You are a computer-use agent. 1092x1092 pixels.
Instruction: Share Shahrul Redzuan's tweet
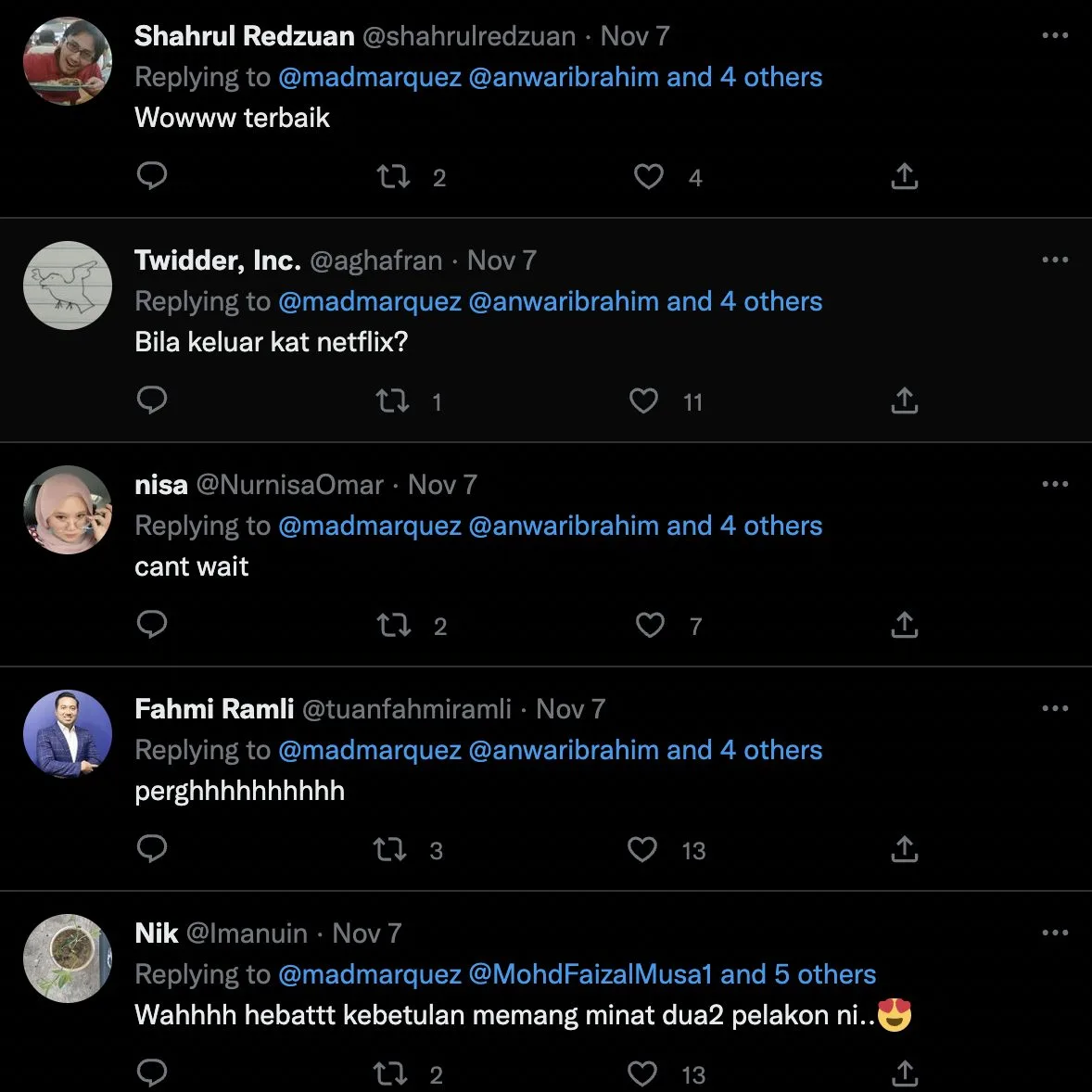coord(904,176)
